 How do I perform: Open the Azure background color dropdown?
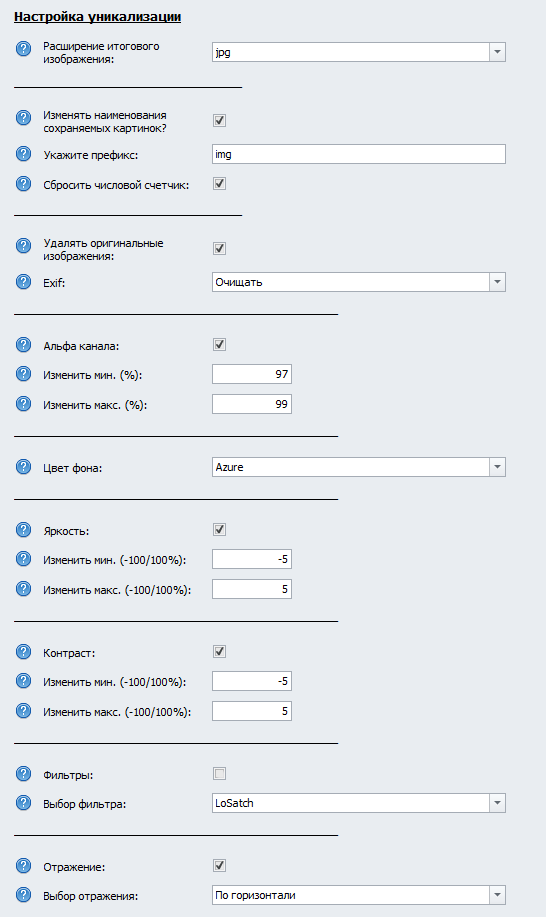click(x=359, y=467)
